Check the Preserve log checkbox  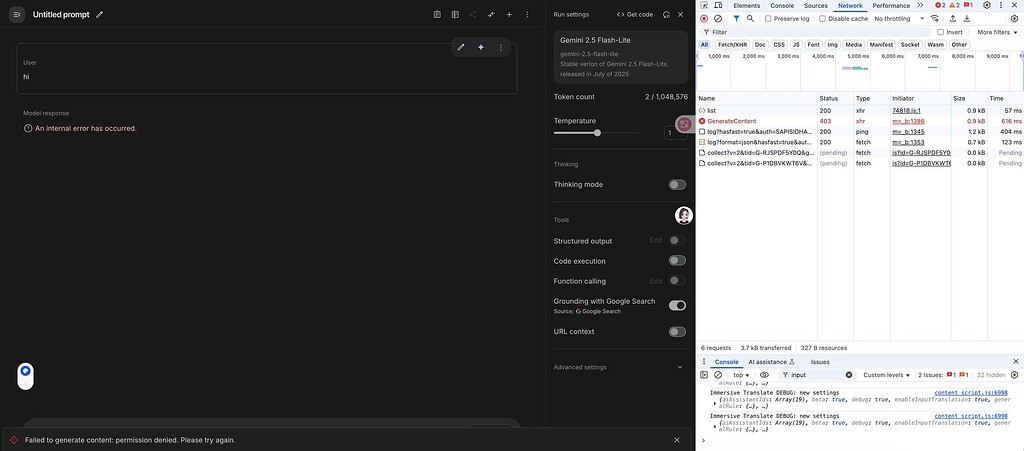tap(768, 19)
